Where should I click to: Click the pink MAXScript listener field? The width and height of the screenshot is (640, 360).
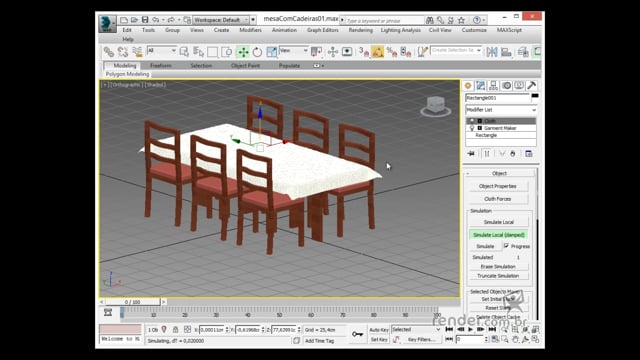coord(120,329)
